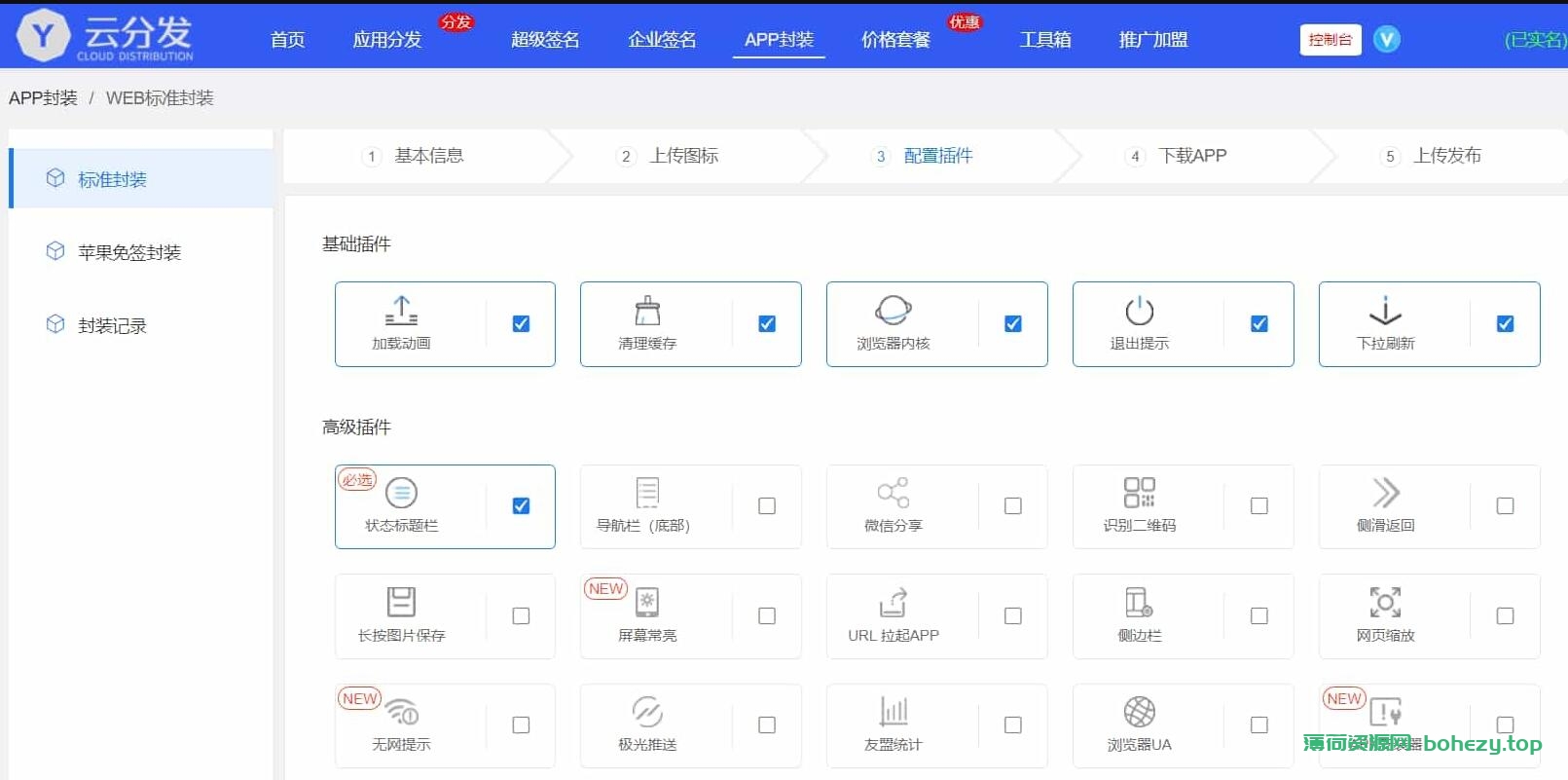Viewport: 1568px width, 780px height.
Task: Enable the 友盟统计 checkbox
Action: coord(1013,724)
